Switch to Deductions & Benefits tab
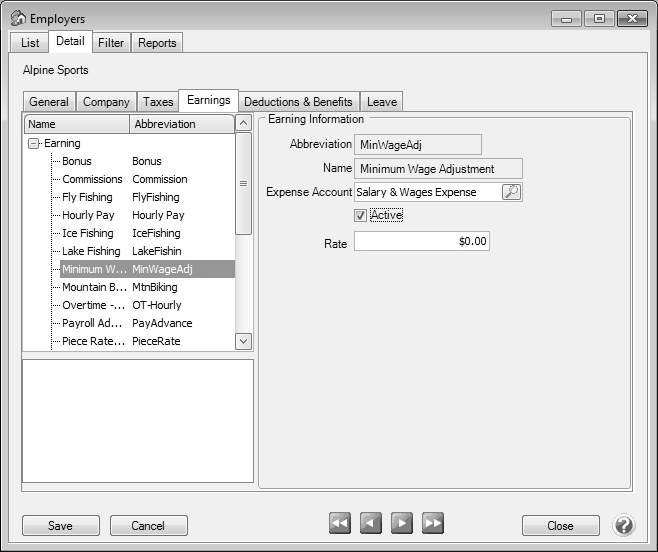 tap(298, 102)
